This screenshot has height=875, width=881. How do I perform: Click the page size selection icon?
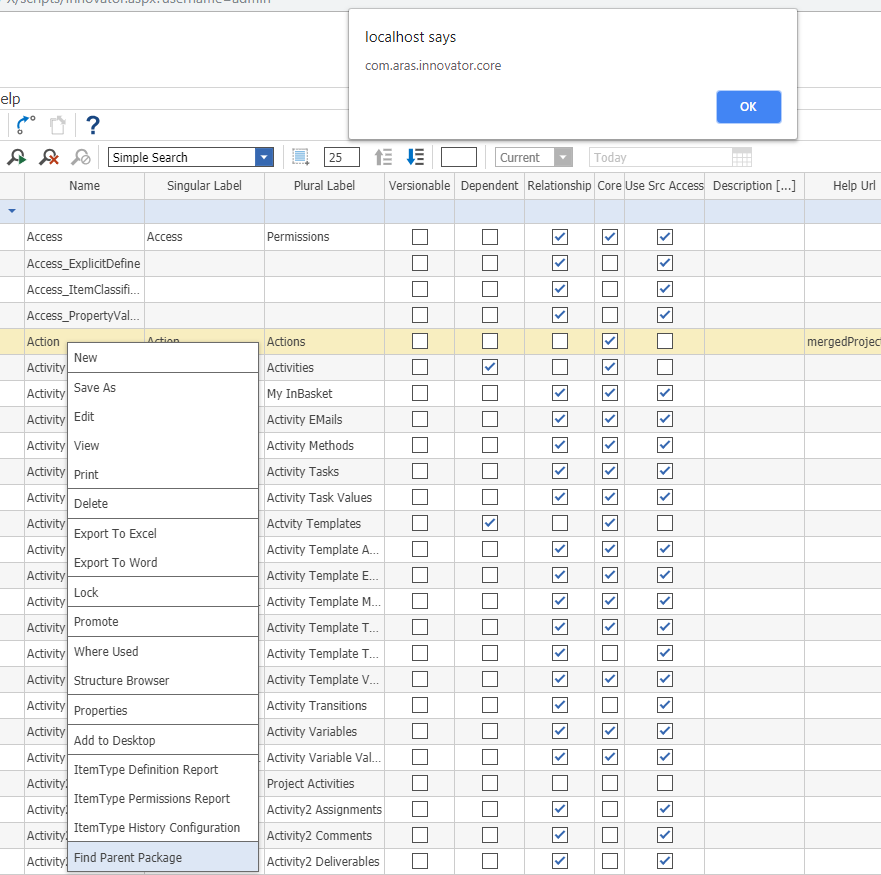[x=301, y=157]
